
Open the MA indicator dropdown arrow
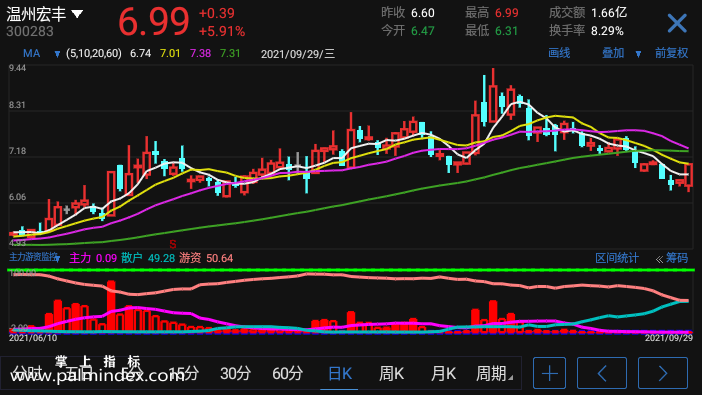57,54
